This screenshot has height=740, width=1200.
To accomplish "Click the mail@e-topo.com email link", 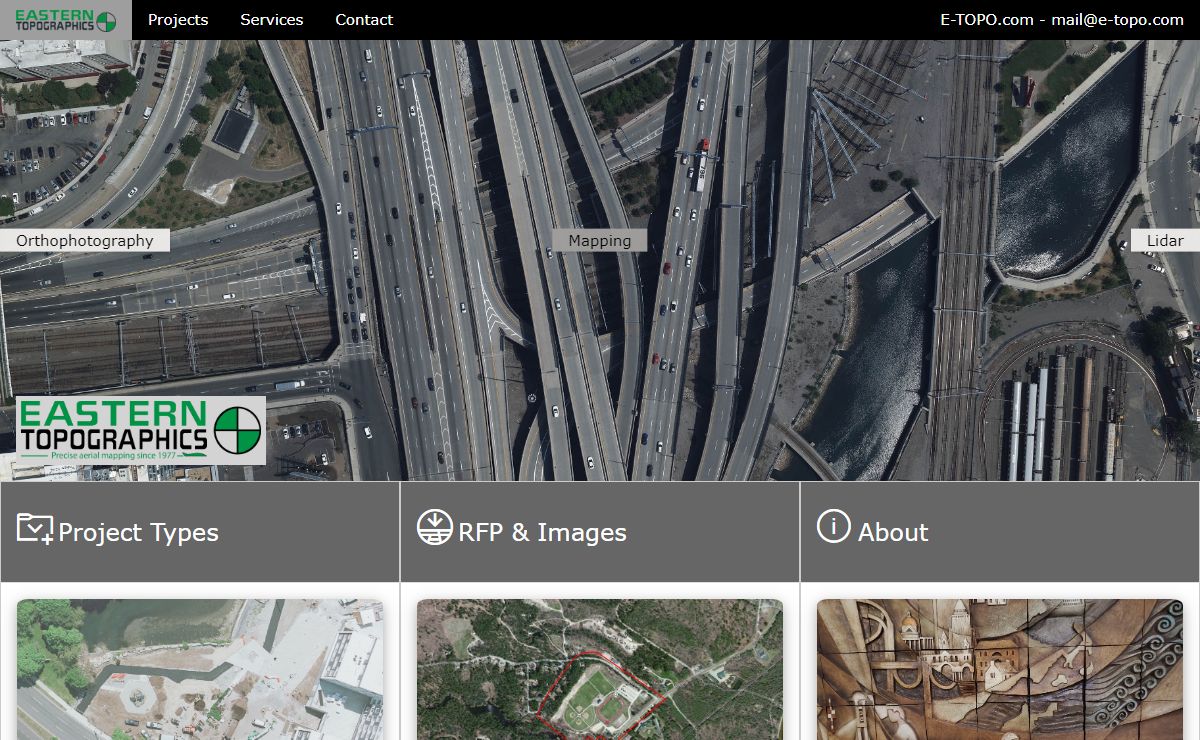I will [1117, 20].
